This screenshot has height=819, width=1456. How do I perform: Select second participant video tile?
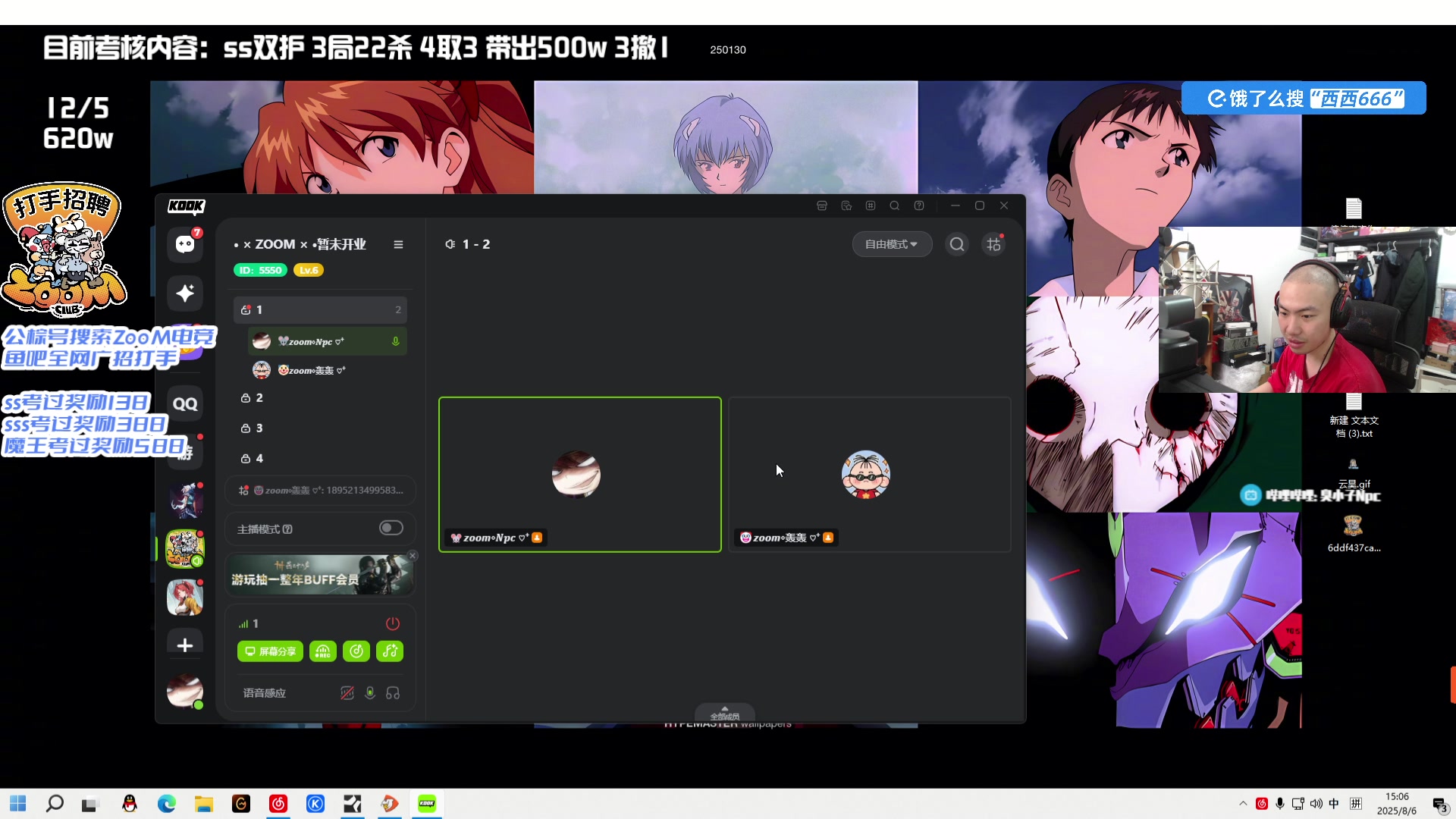(x=870, y=475)
